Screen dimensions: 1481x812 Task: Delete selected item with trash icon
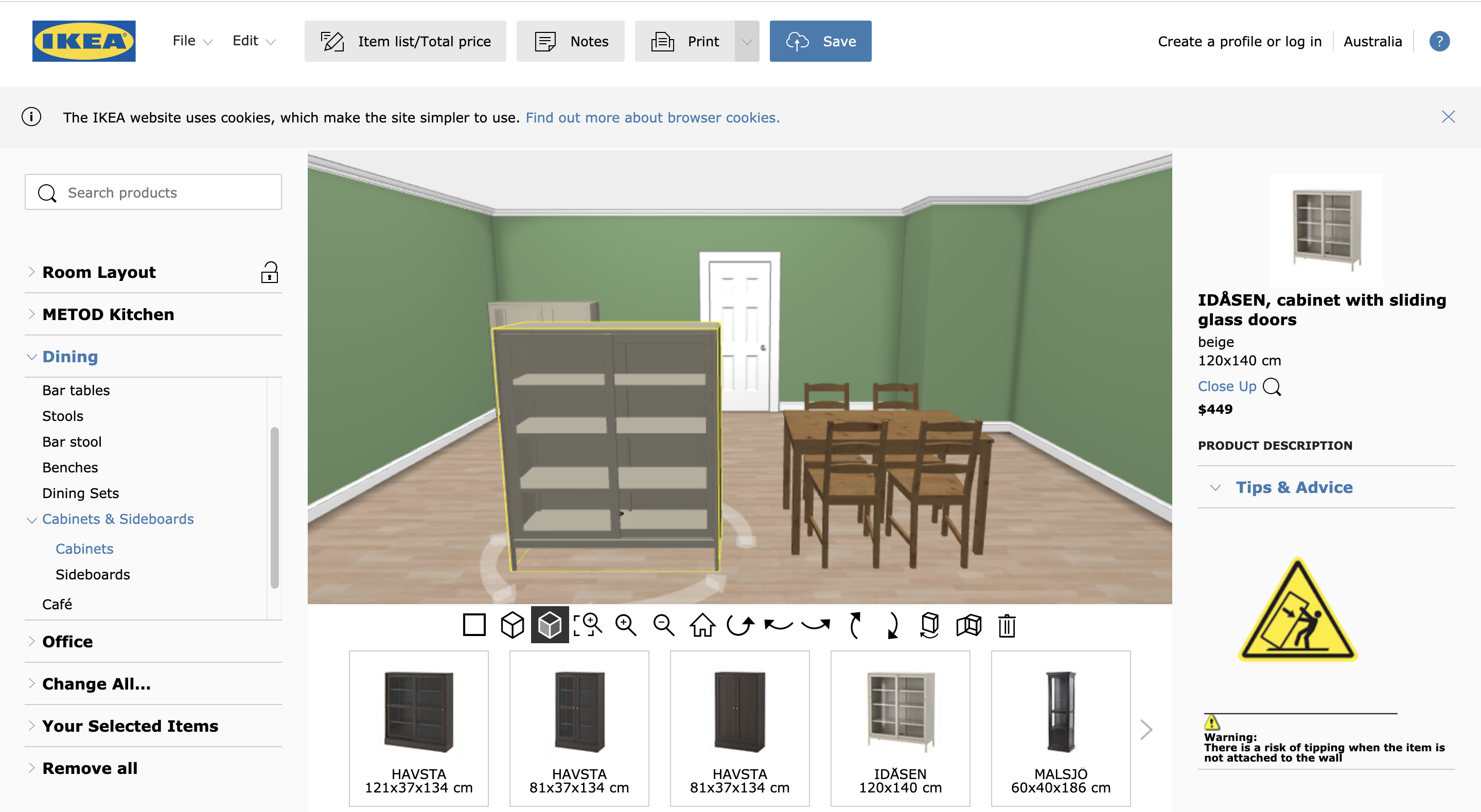click(x=1007, y=625)
